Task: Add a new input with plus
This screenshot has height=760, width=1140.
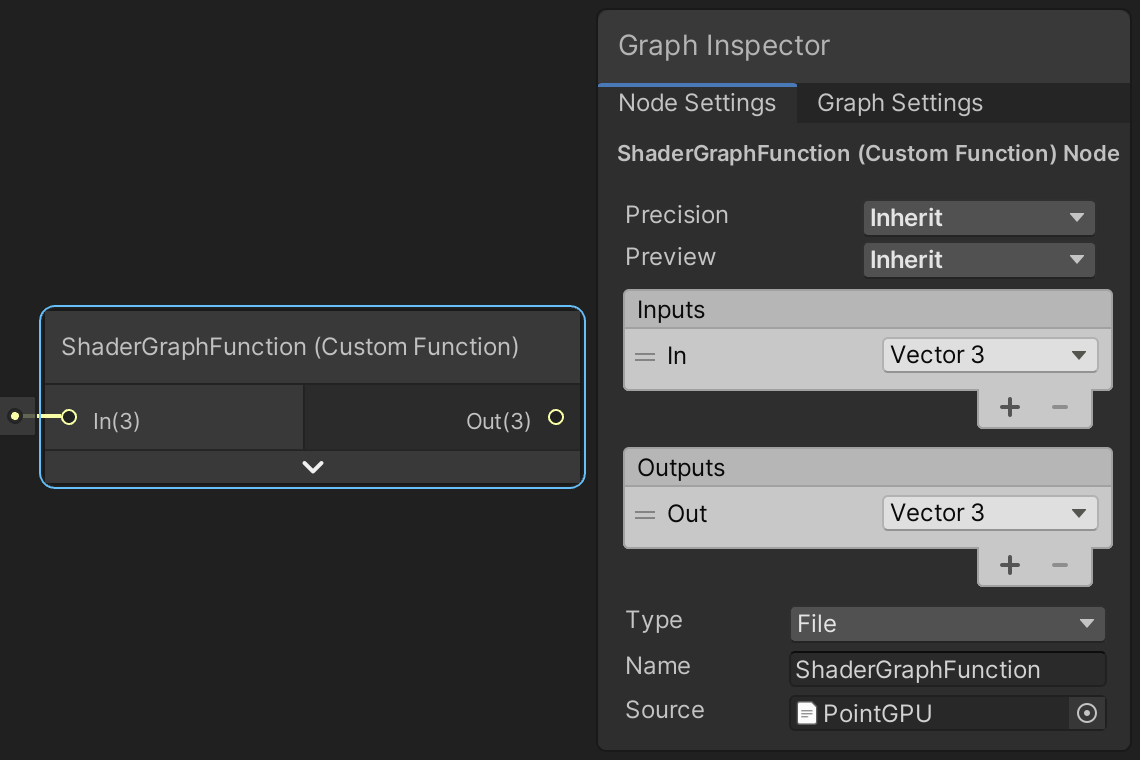Action: coord(1010,407)
